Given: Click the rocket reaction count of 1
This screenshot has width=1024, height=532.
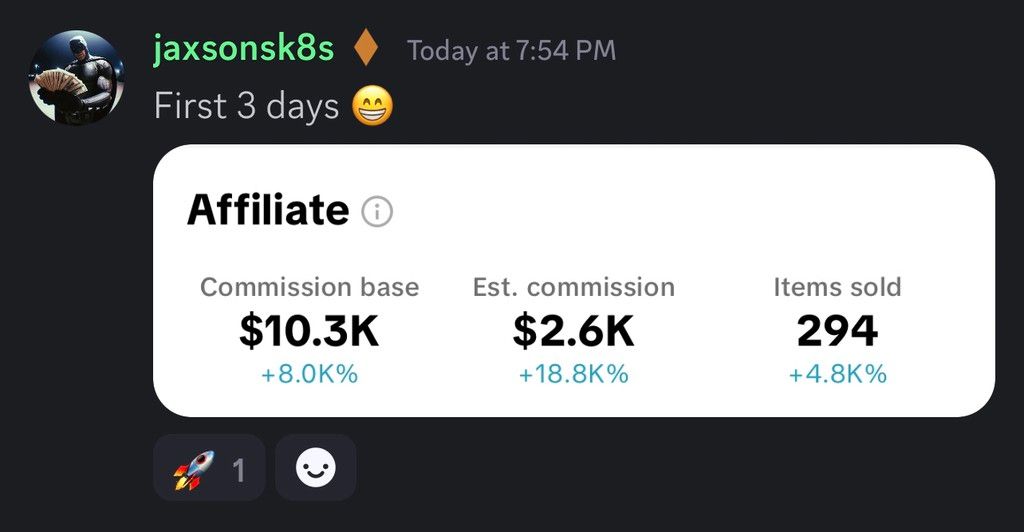Looking at the screenshot, I should 239,469.
